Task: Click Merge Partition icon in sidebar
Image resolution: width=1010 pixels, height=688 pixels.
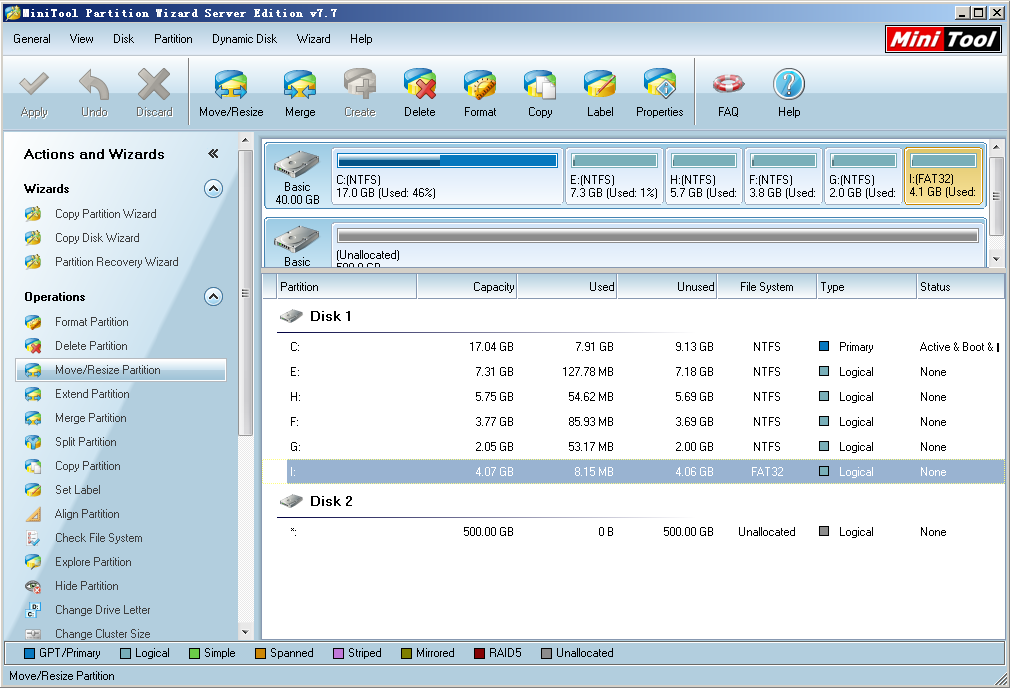Action: tap(33, 418)
